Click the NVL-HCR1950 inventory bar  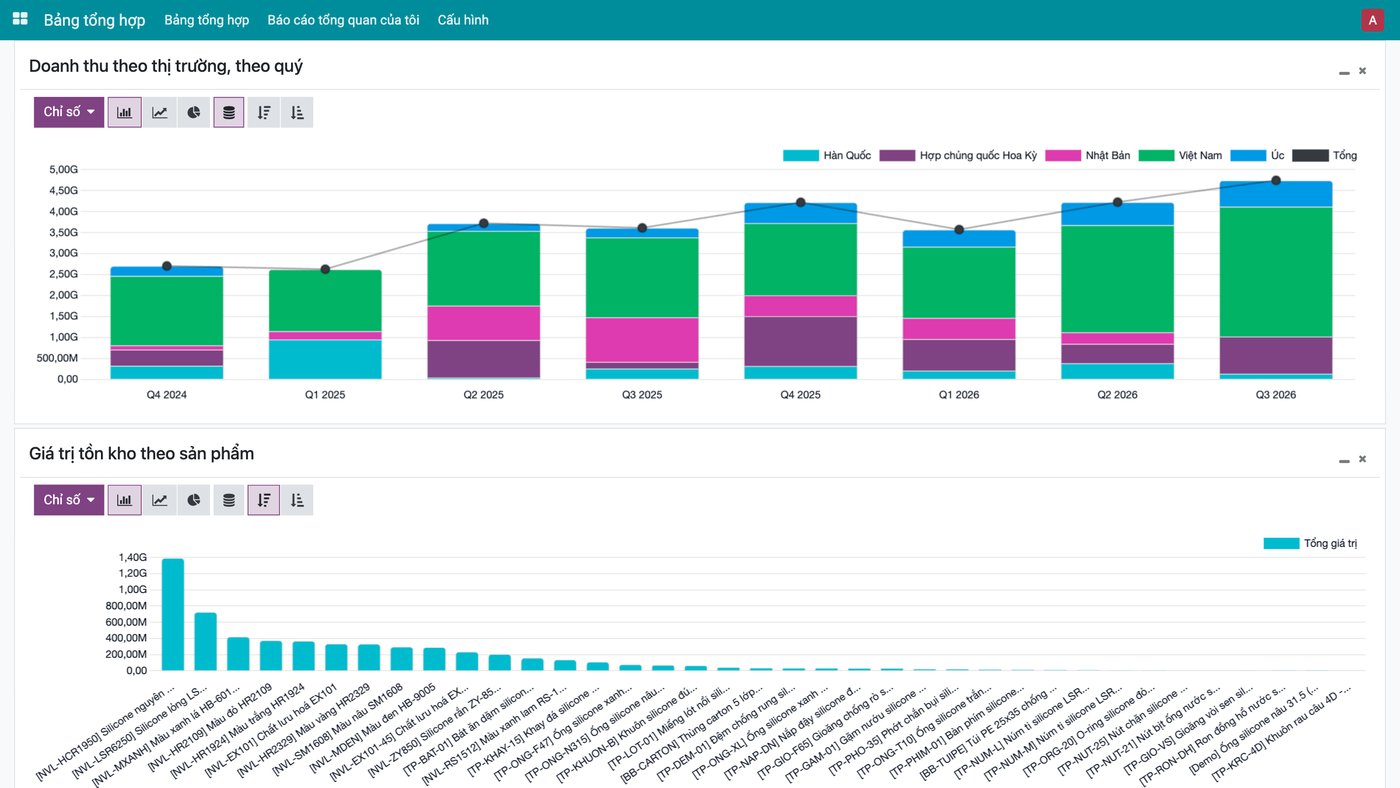click(x=173, y=614)
